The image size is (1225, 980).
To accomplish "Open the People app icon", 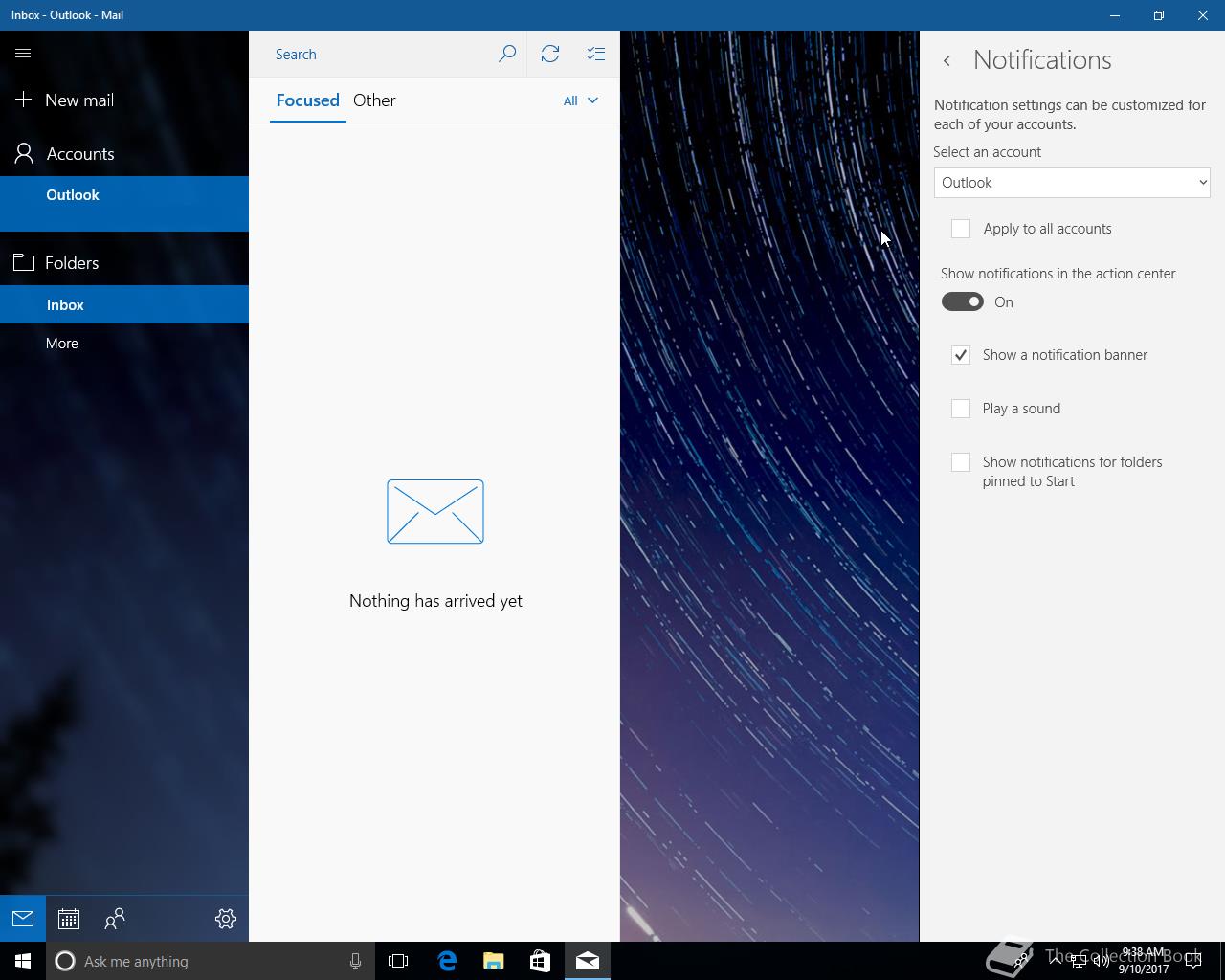I will [115, 919].
